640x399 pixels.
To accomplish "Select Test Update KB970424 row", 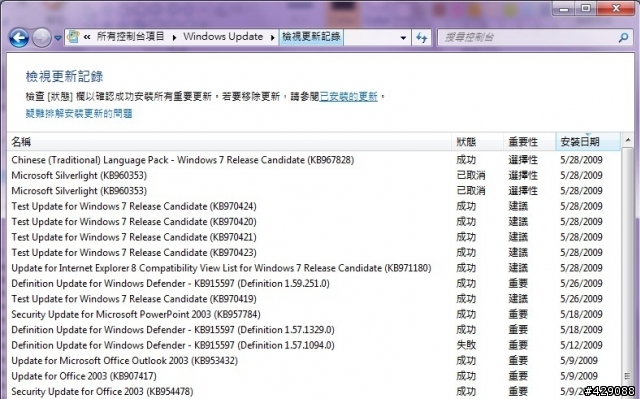I will [314, 206].
